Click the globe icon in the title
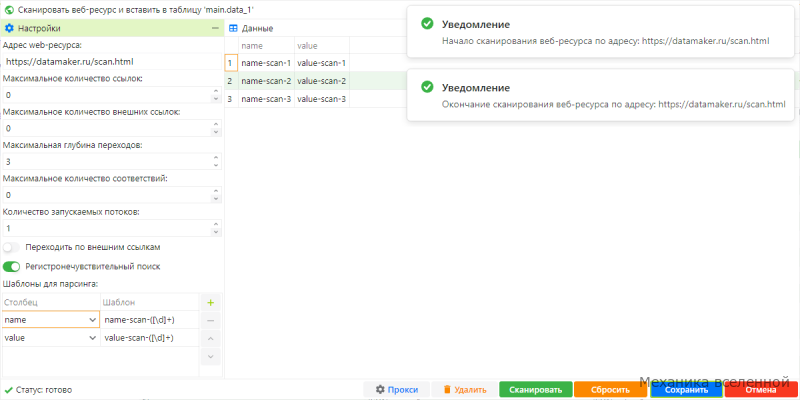The width and height of the screenshot is (800, 400). [9, 9]
